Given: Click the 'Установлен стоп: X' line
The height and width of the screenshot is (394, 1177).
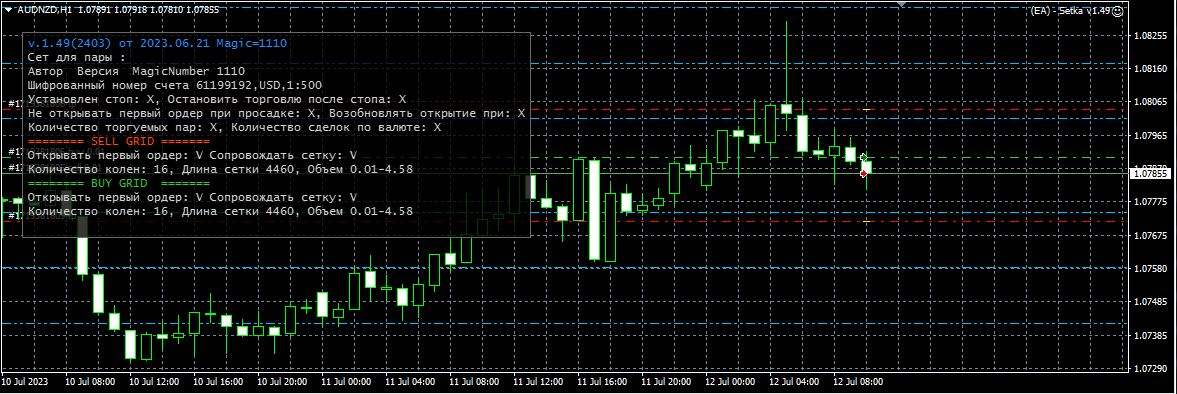Looking at the screenshot, I should coord(216,99).
